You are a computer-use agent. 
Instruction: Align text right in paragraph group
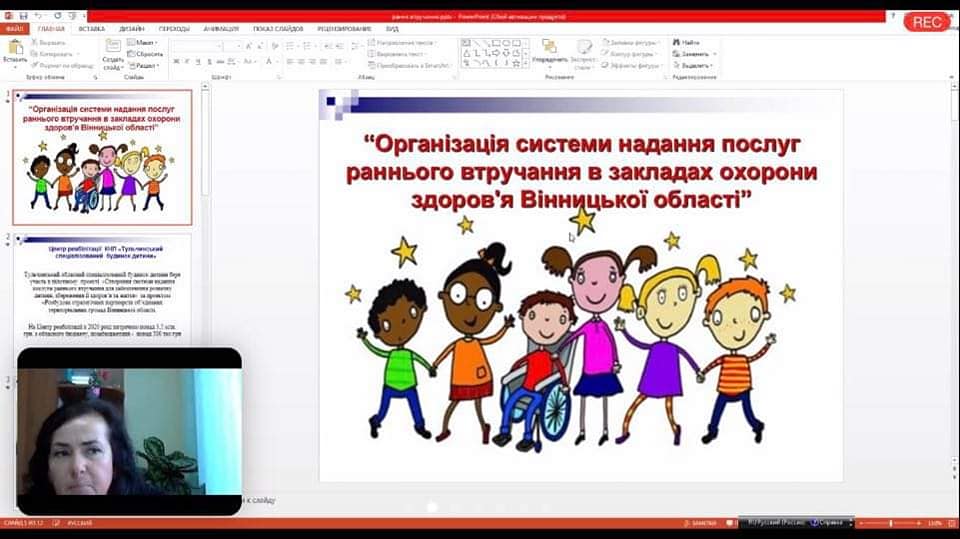[312, 61]
